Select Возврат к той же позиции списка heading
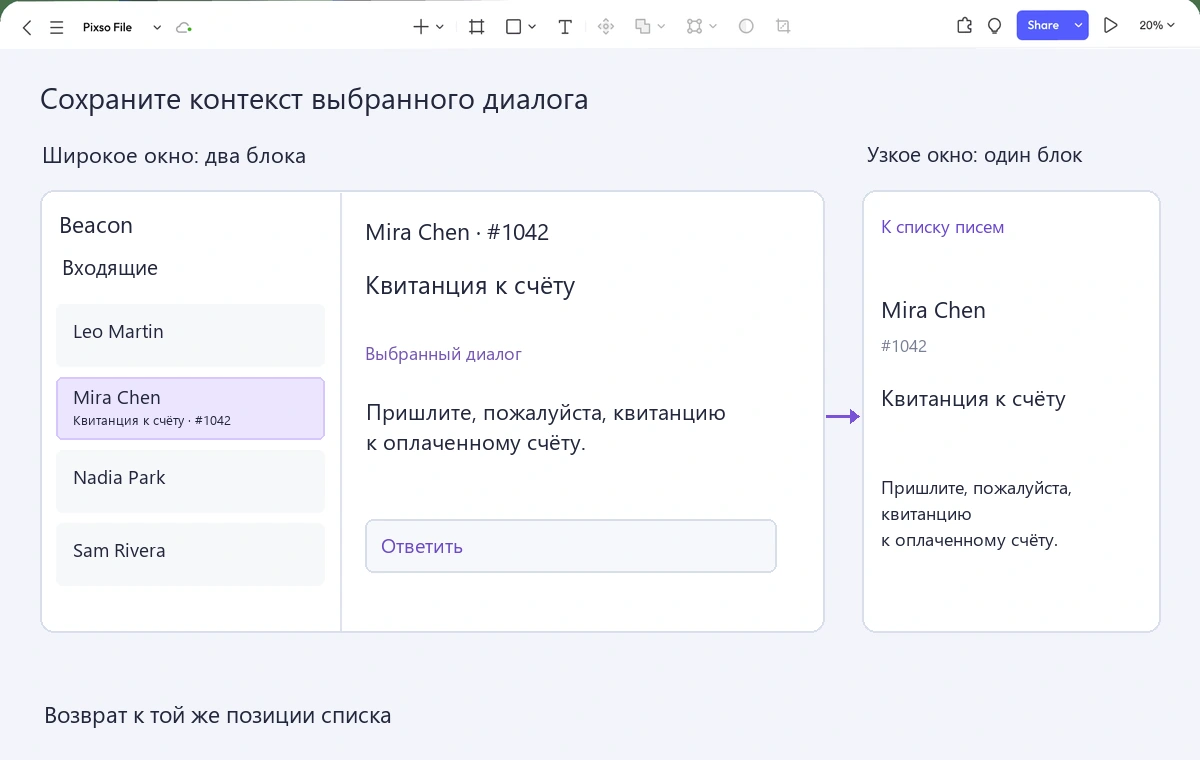Viewport: 1200px width, 760px height. pos(218,716)
